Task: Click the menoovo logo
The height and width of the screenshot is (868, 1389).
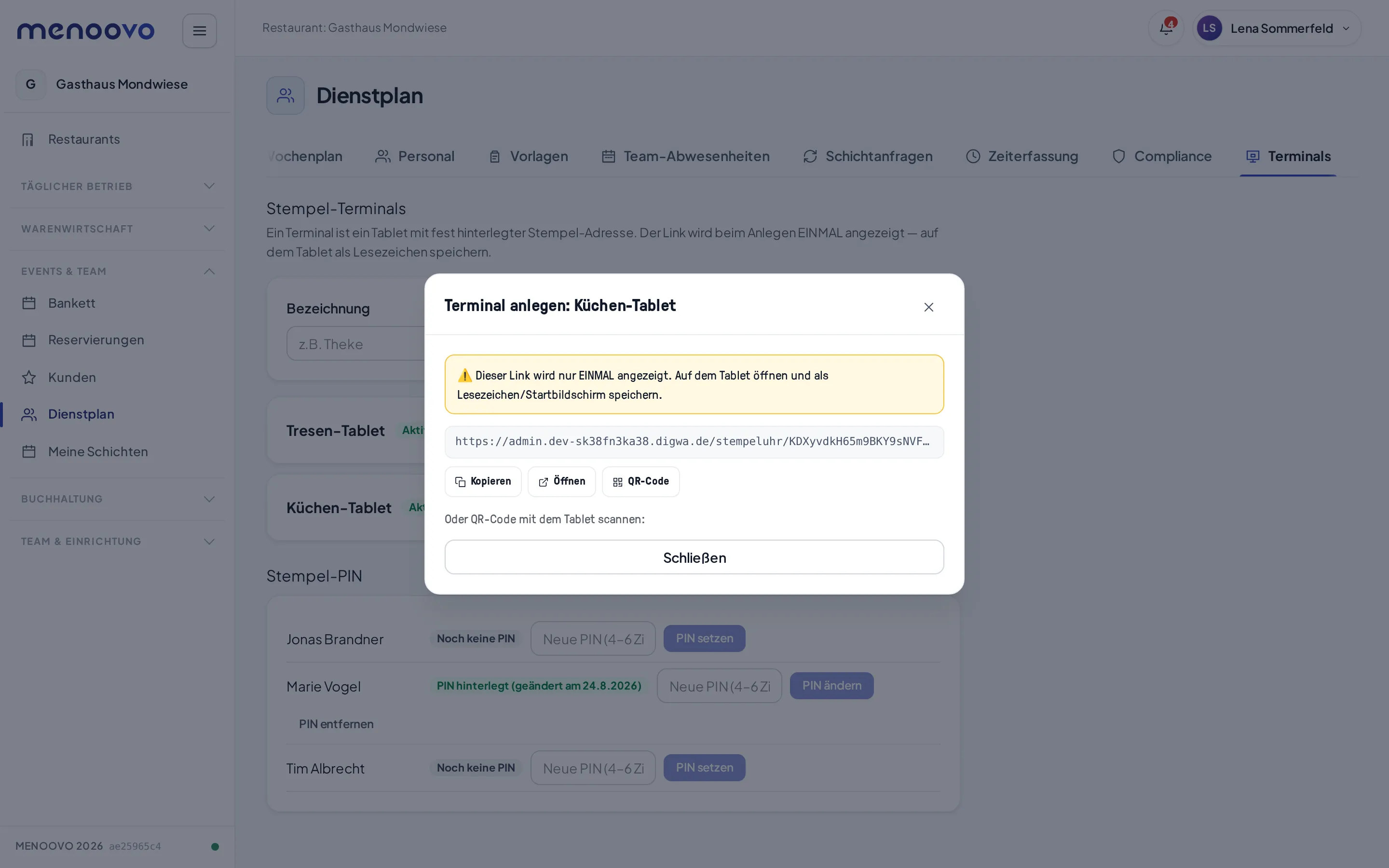Action: click(85, 31)
